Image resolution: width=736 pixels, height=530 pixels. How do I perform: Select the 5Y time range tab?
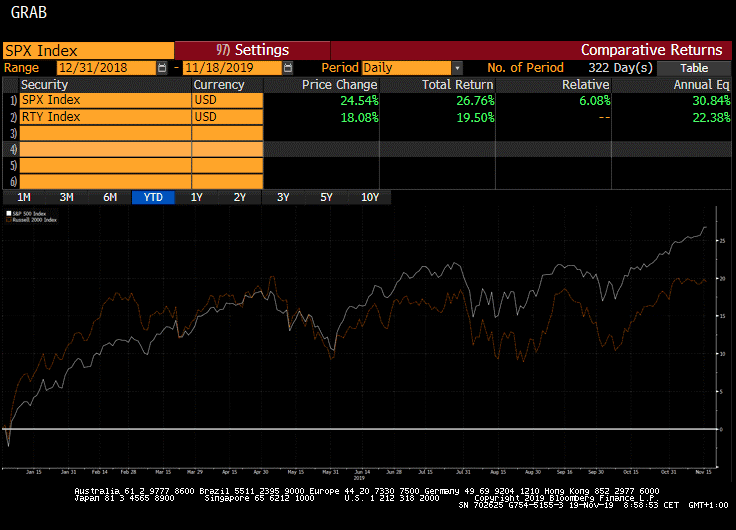(326, 197)
